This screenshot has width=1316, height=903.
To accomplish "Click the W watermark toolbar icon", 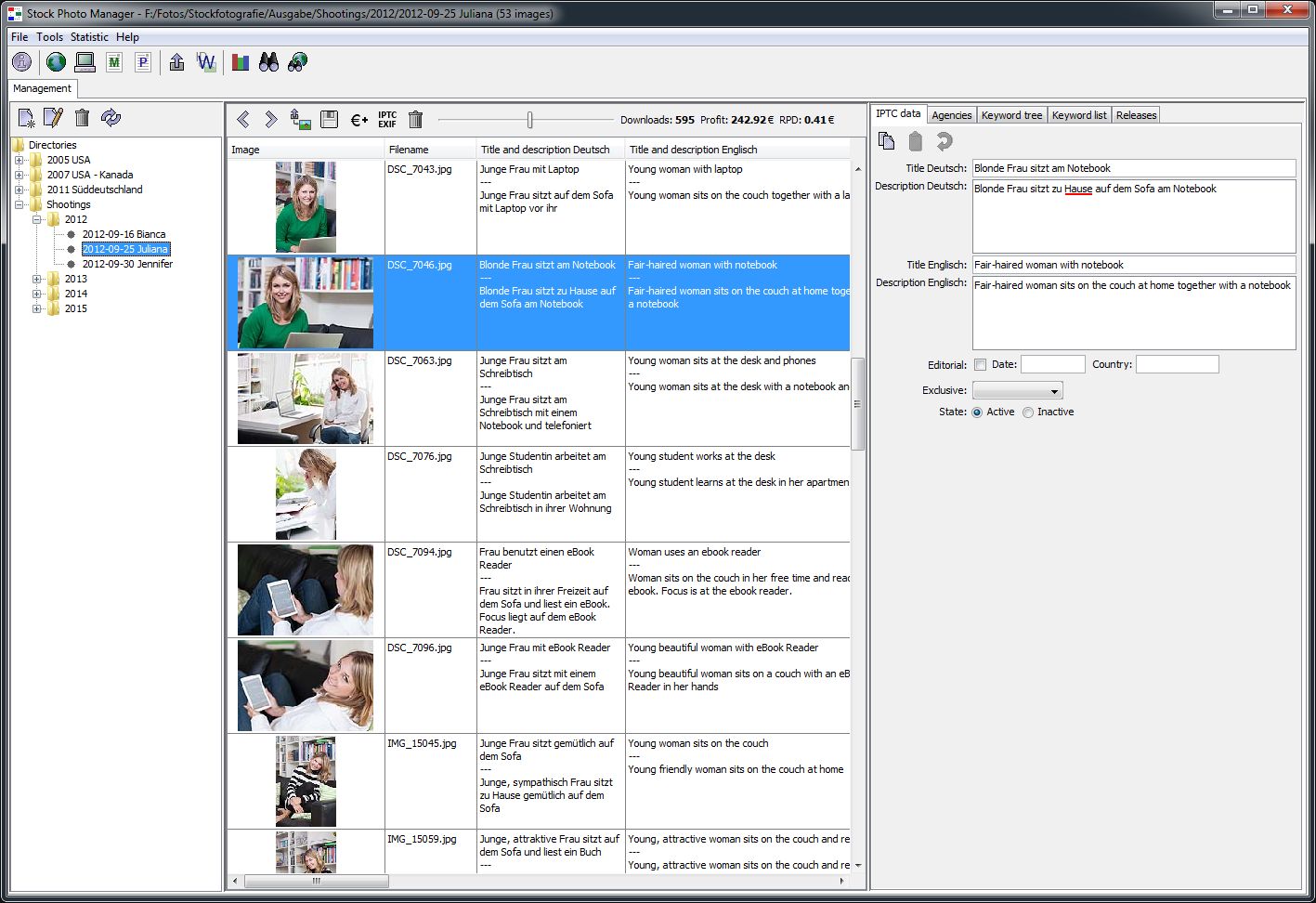I will (x=206, y=62).
